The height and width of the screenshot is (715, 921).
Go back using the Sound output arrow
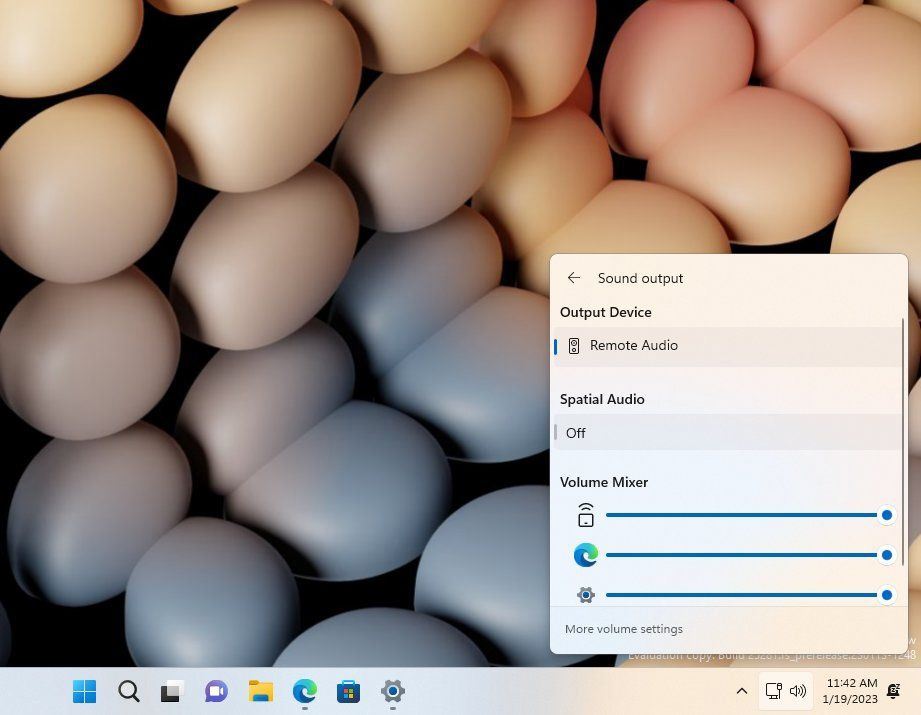(x=574, y=278)
